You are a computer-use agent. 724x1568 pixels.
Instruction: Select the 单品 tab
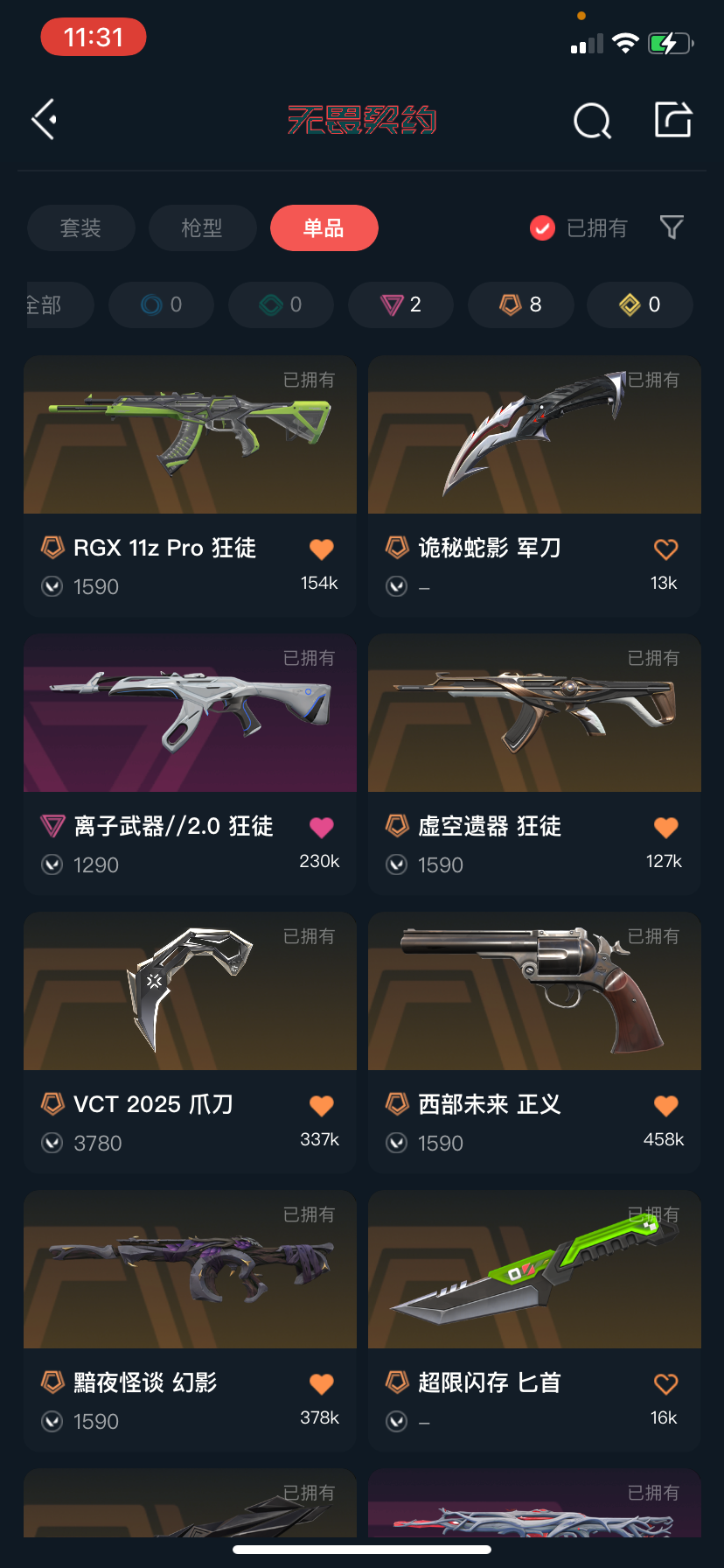(x=324, y=228)
